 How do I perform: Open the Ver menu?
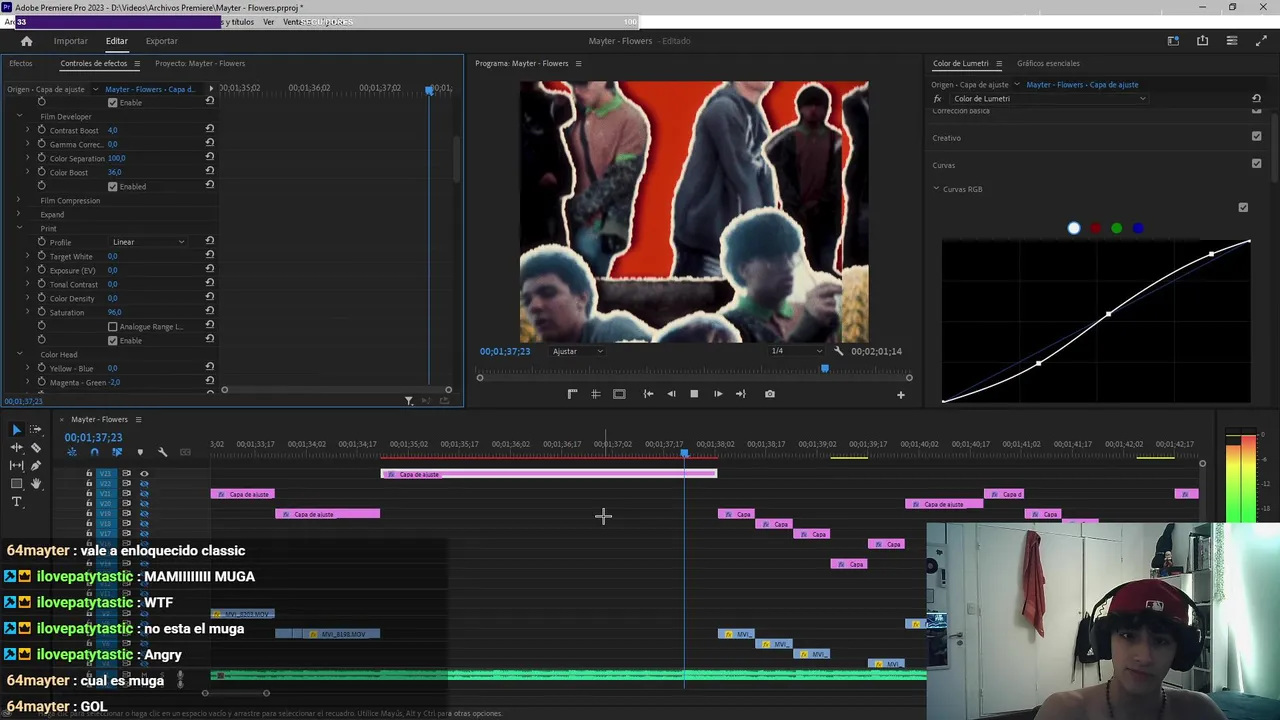(x=268, y=22)
